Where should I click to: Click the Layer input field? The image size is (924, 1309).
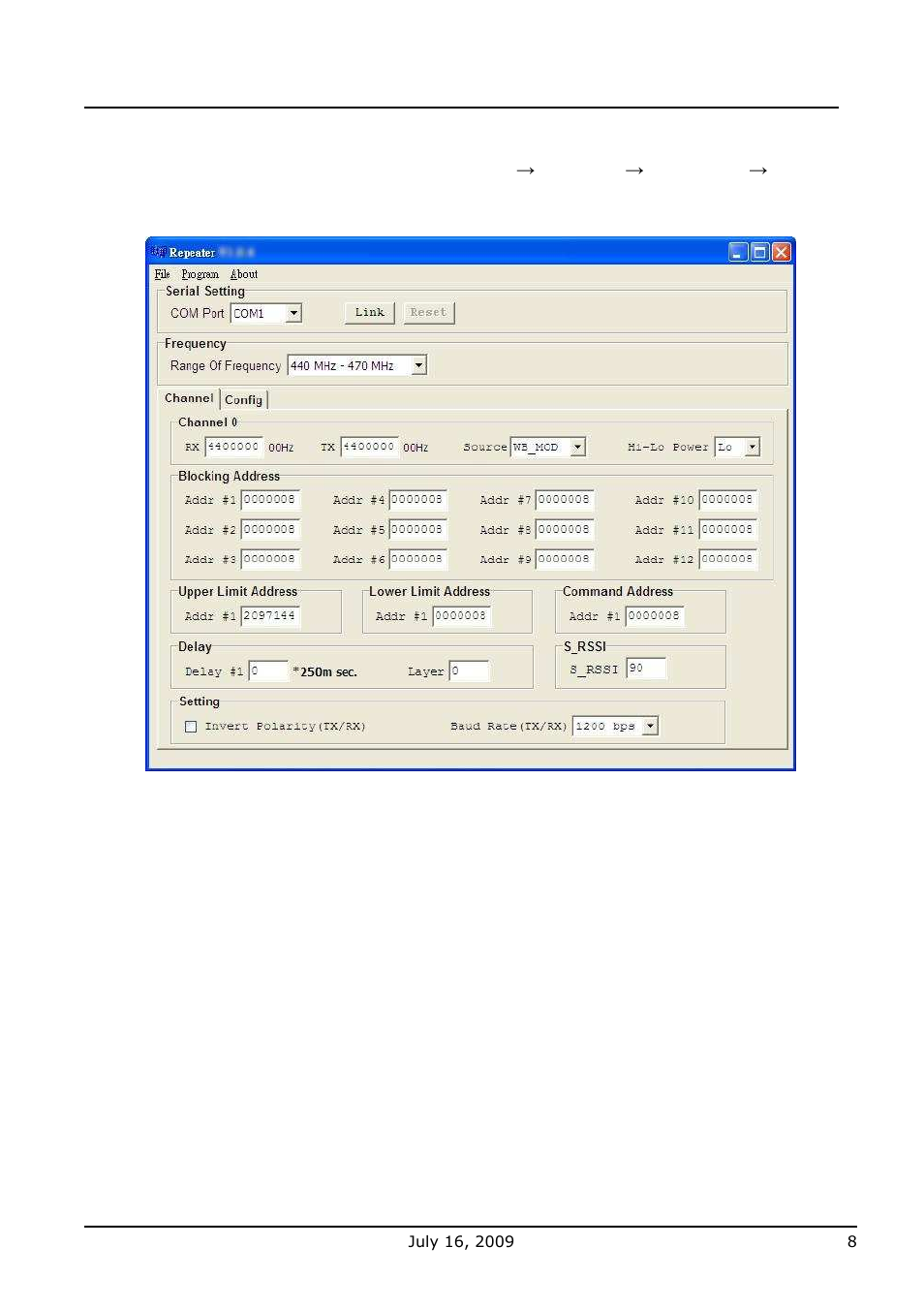click(x=469, y=671)
